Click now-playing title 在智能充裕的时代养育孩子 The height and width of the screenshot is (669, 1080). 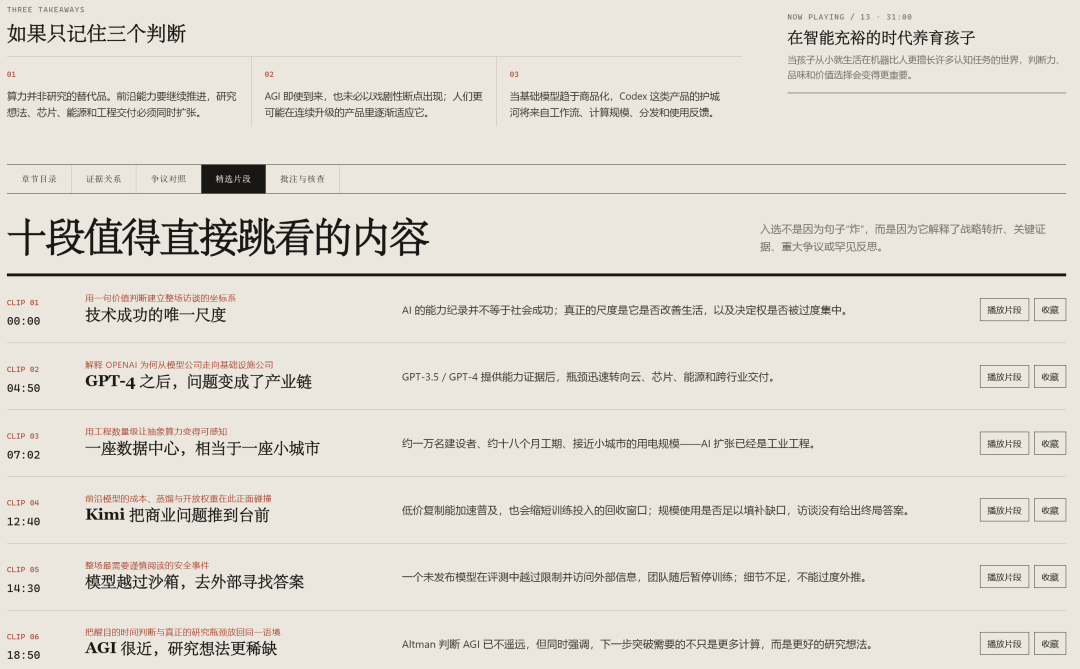pyautogui.click(x=881, y=37)
